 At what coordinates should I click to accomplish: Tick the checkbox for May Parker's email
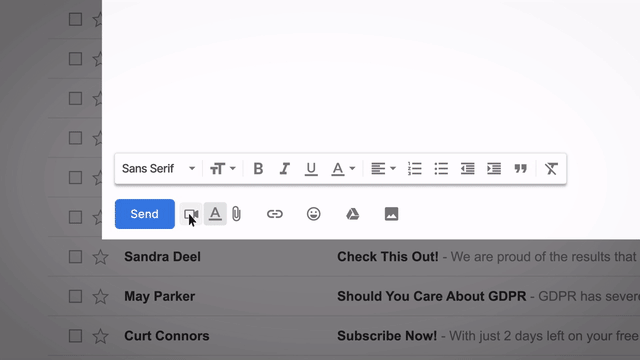(75, 296)
